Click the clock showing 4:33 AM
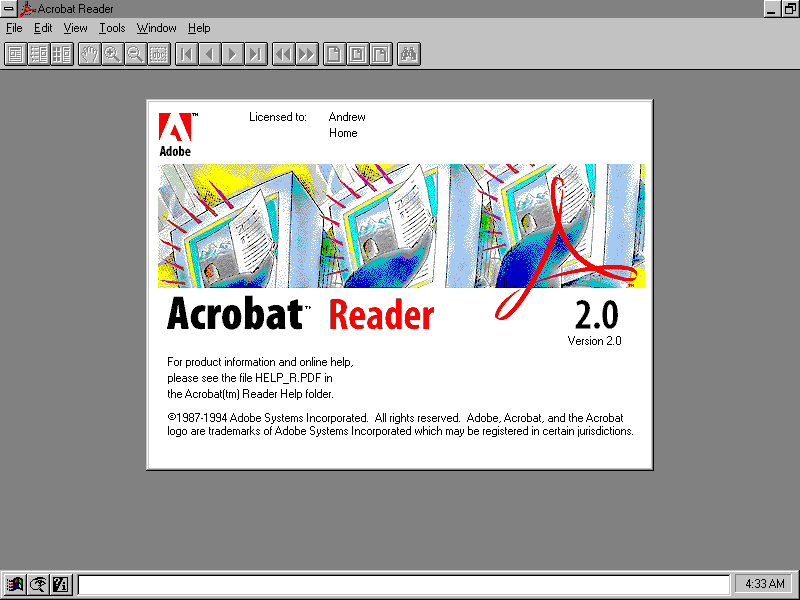This screenshot has height=600, width=800. tap(765, 584)
